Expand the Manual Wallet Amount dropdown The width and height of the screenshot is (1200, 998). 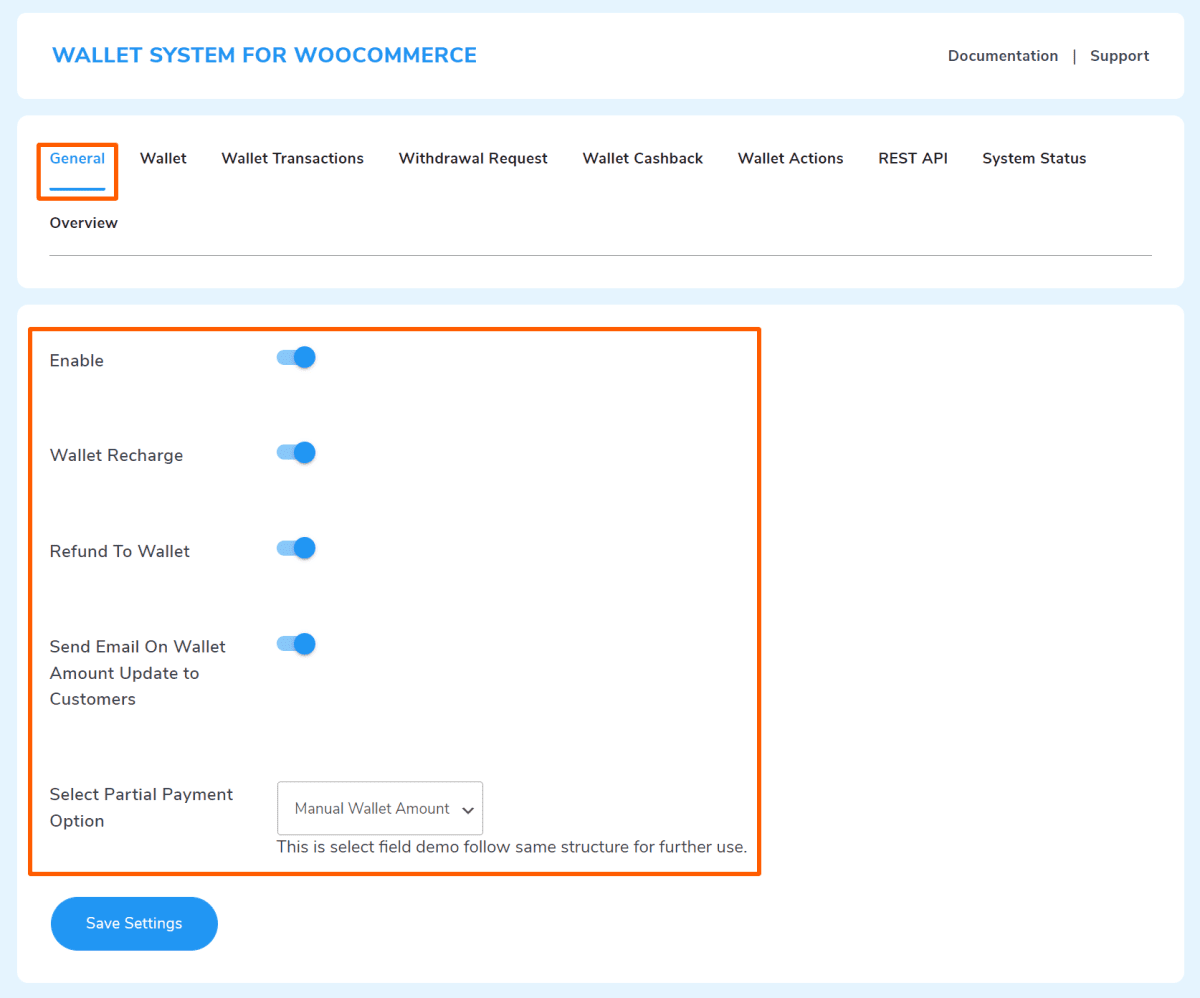[x=380, y=808]
